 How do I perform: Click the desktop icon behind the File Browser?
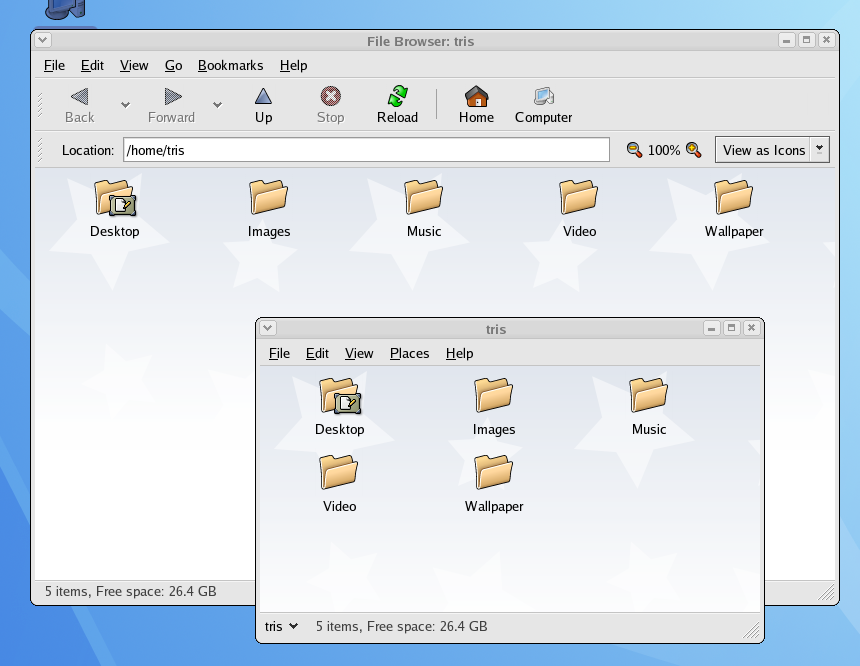click(x=65, y=9)
